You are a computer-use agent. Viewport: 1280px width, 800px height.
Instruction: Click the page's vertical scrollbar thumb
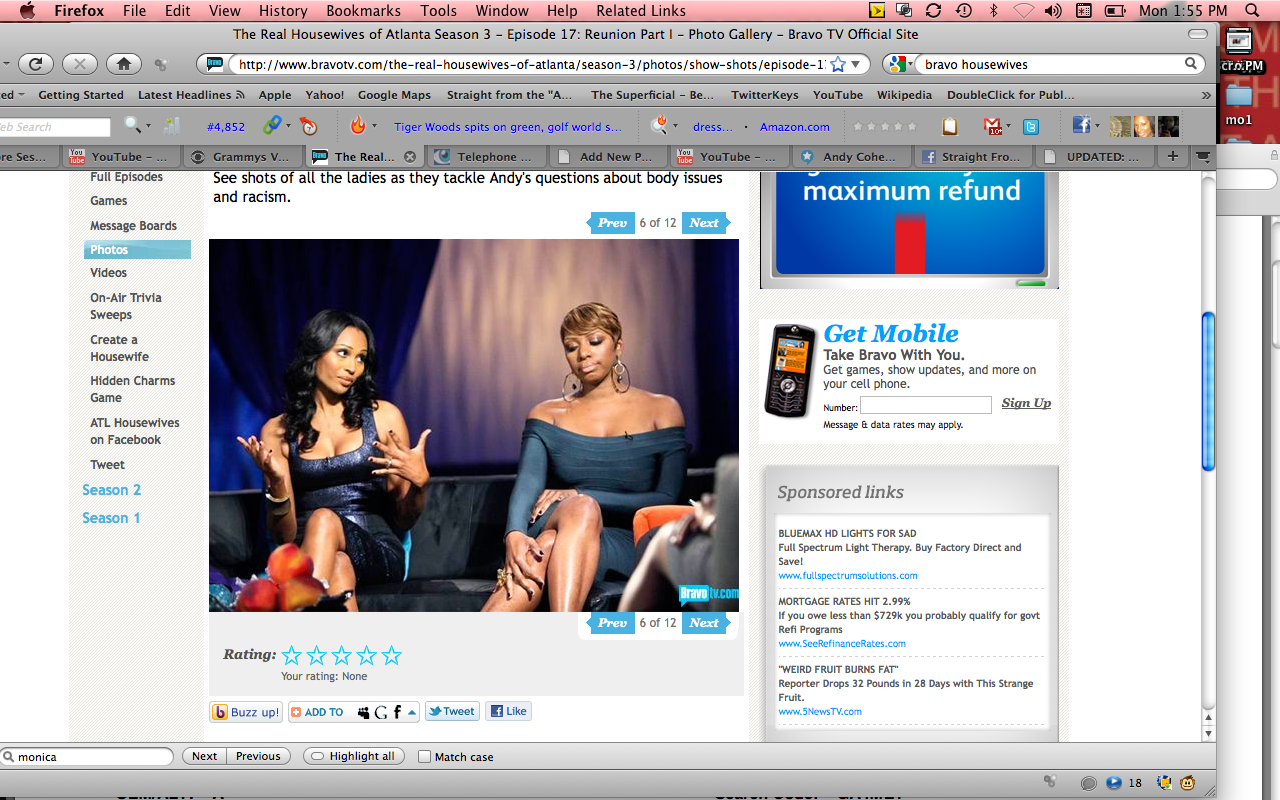(x=1208, y=390)
